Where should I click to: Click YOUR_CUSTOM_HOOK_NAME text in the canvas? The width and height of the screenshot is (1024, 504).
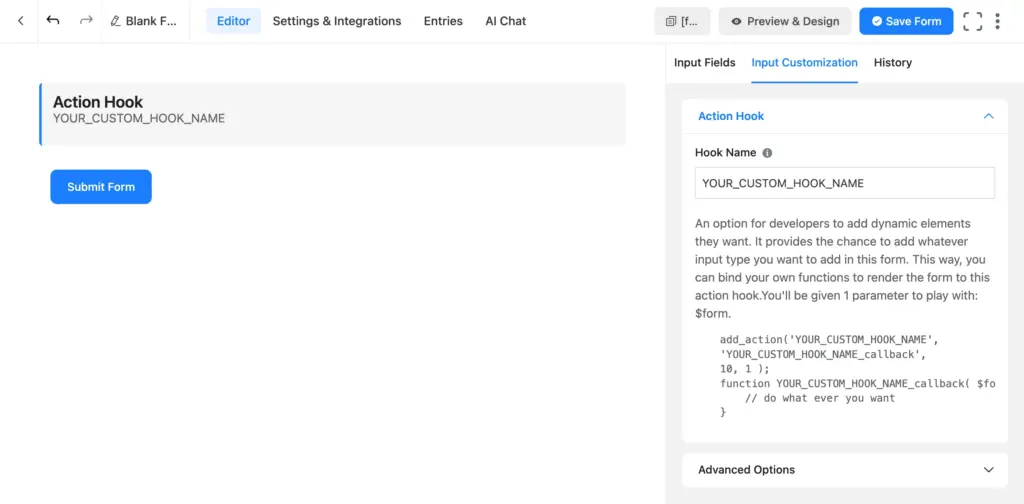139,118
